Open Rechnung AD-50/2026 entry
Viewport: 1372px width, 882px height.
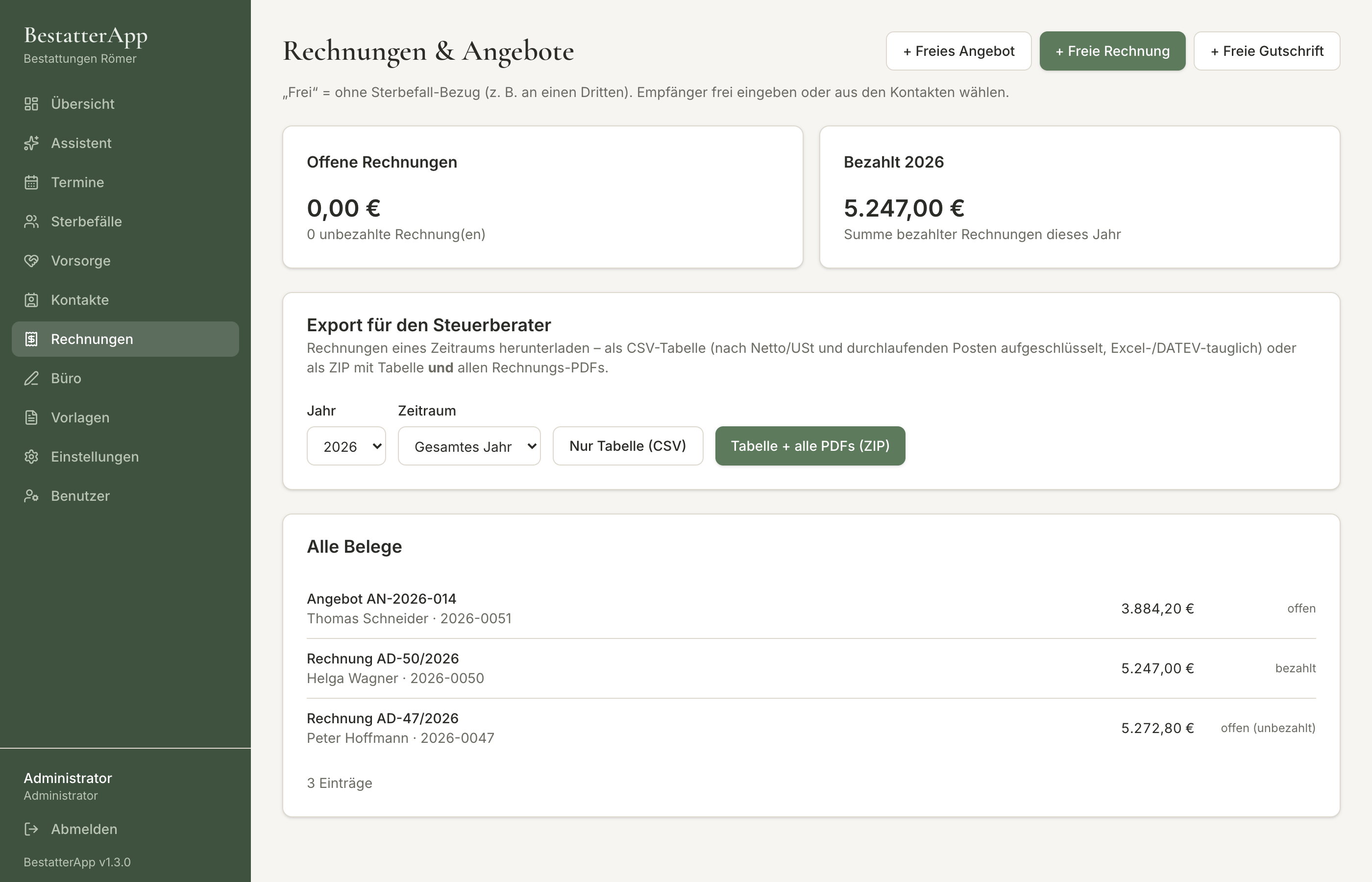click(811, 668)
